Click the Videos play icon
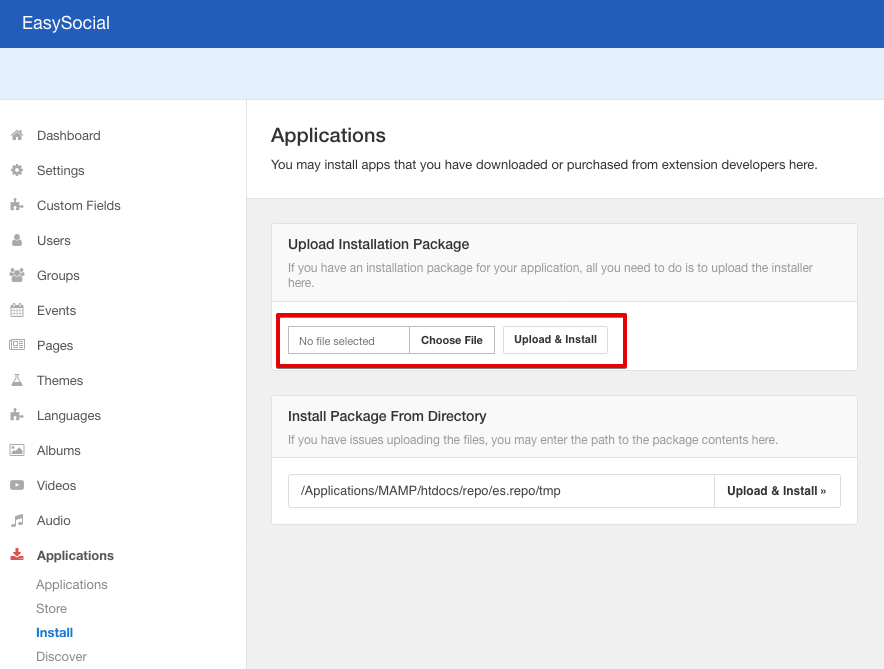 point(17,485)
